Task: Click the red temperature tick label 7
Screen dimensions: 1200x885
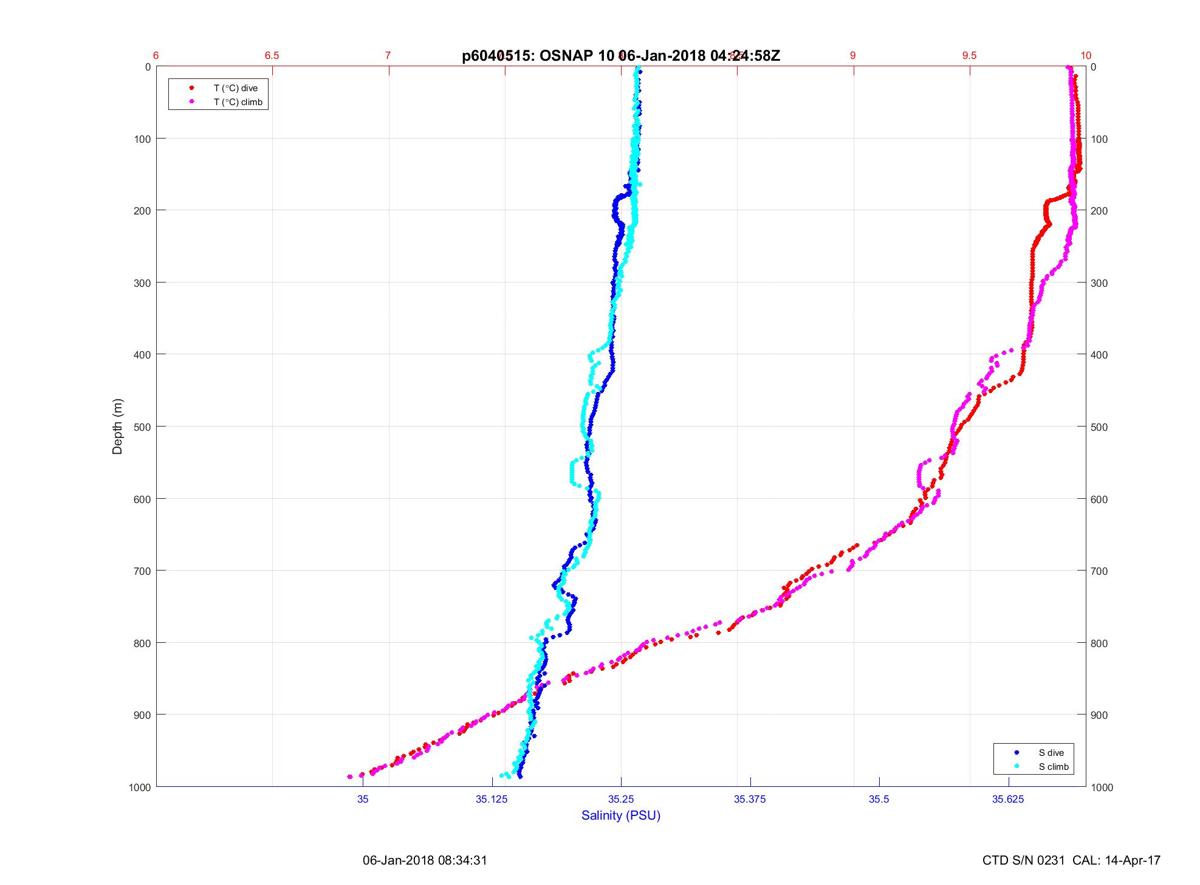Action: pyautogui.click(x=388, y=56)
